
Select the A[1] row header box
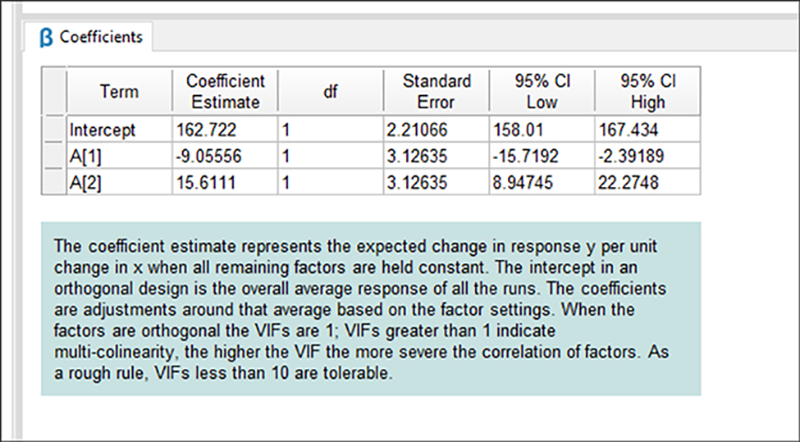pyautogui.click(x=54, y=155)
